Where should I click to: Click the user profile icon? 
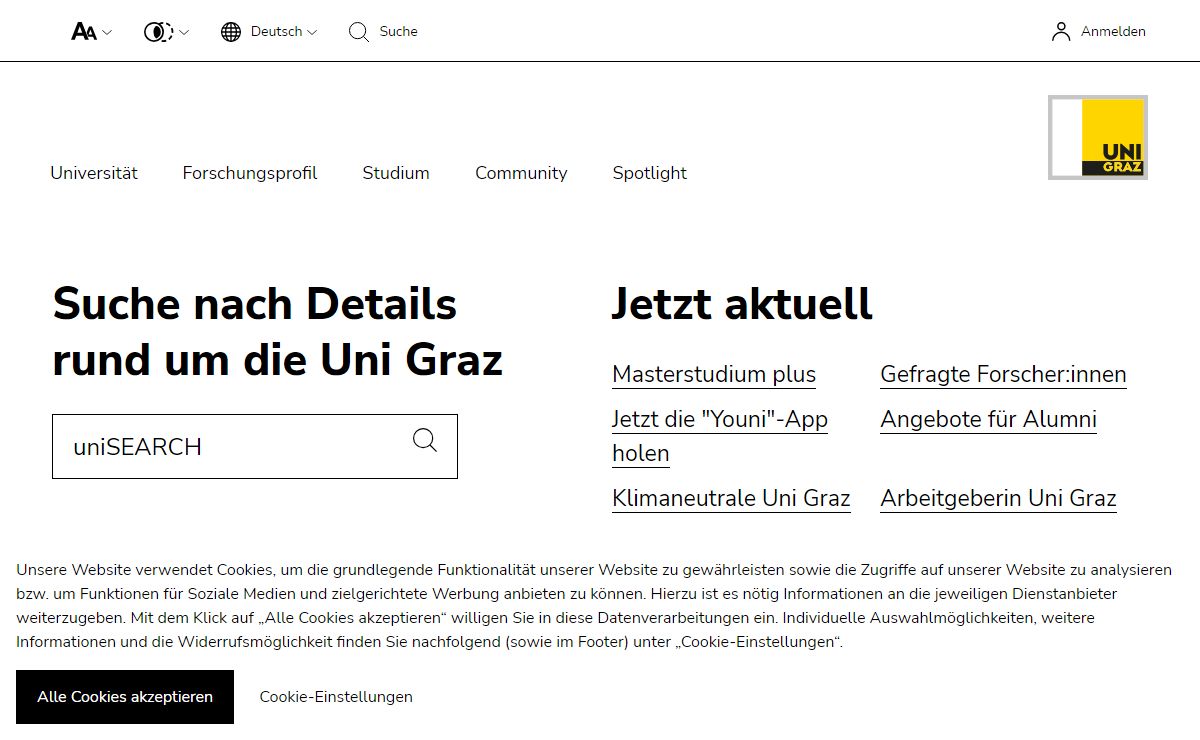click(x=1061, y=32)
